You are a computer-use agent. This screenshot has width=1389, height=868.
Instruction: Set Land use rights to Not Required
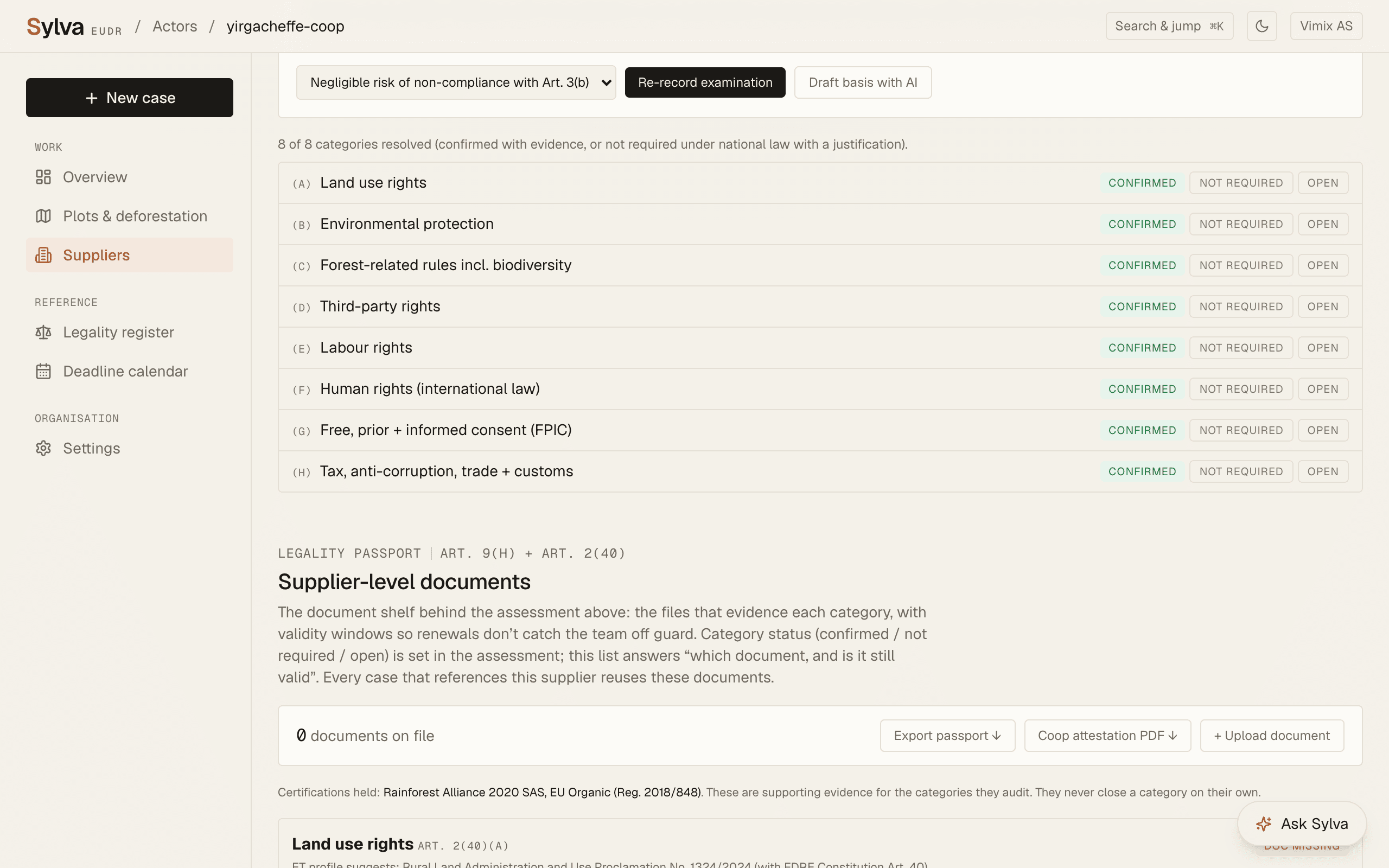pos(1240,183)
